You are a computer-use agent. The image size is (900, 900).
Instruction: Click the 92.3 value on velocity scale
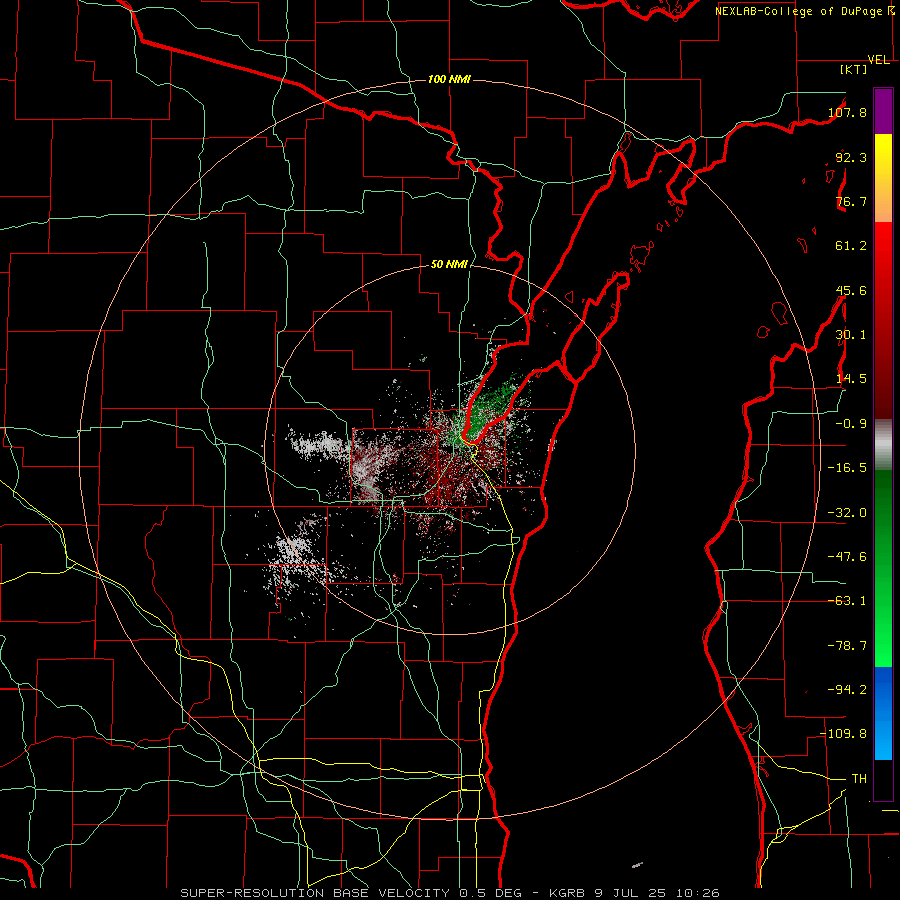[x=851, y=157]
